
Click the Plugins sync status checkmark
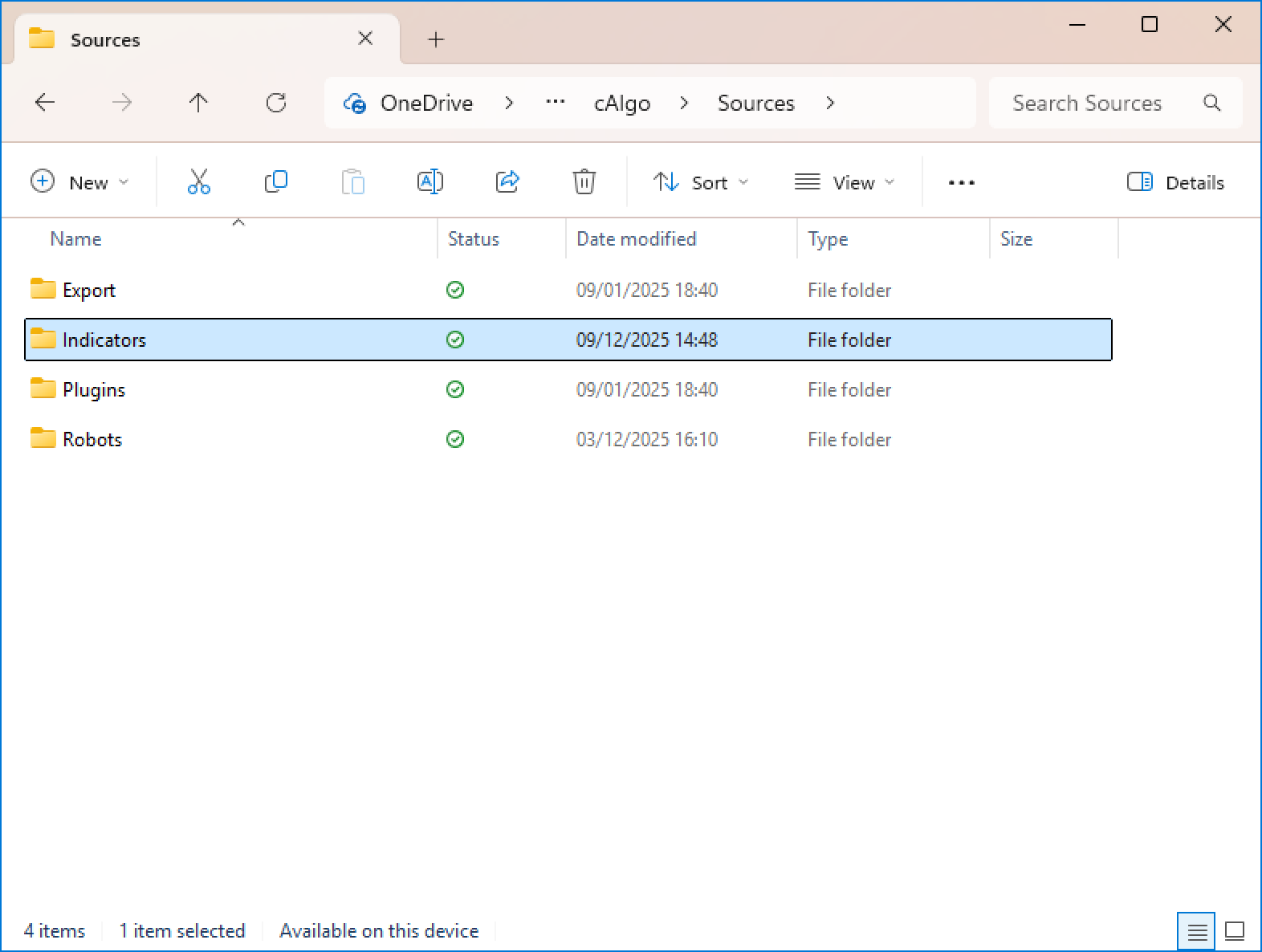(x=455, y=389)
